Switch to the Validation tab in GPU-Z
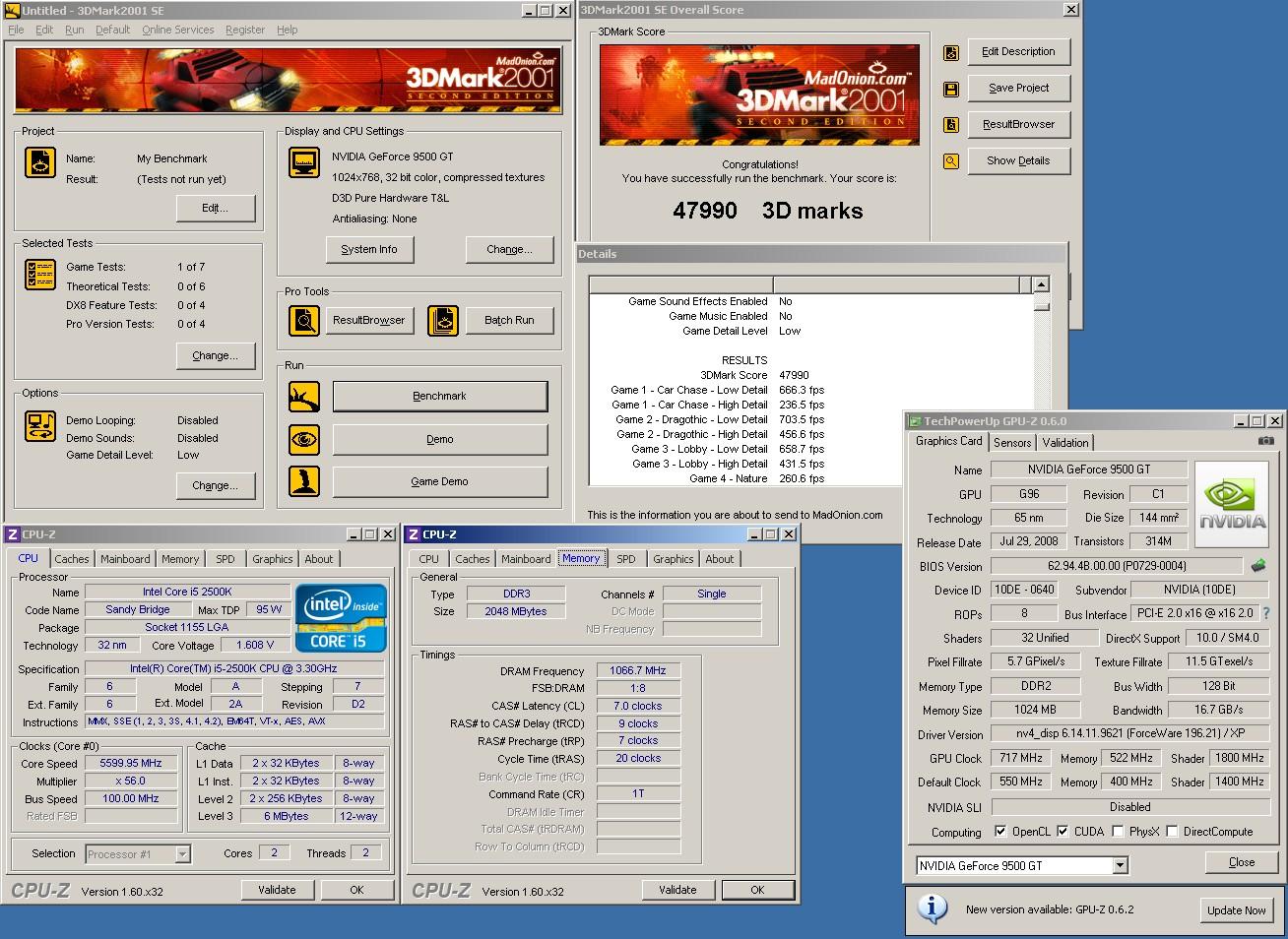This screenshot has width=1288, height=939. click(x=1065, y=443)
